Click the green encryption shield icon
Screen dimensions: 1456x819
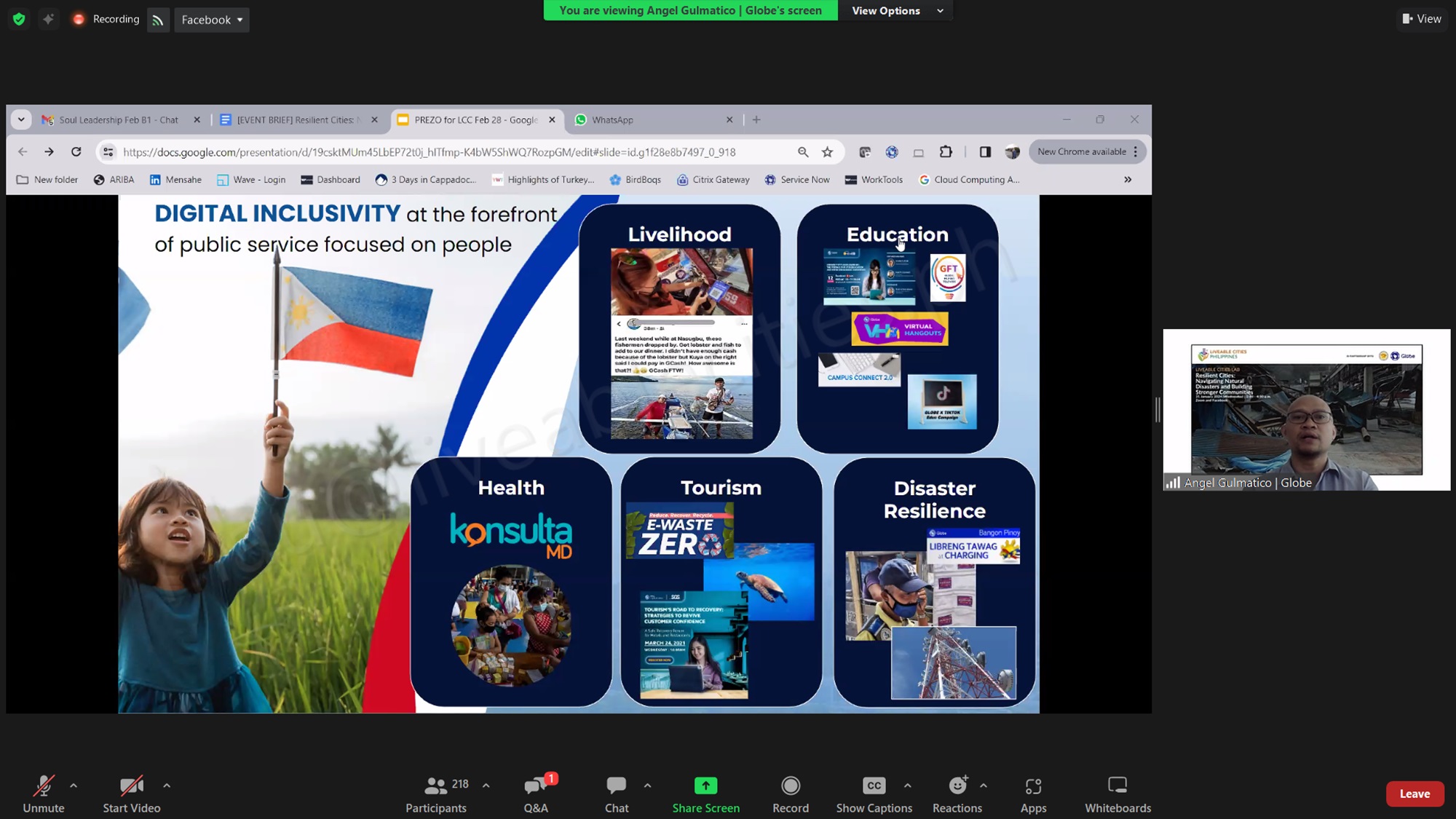19,20
